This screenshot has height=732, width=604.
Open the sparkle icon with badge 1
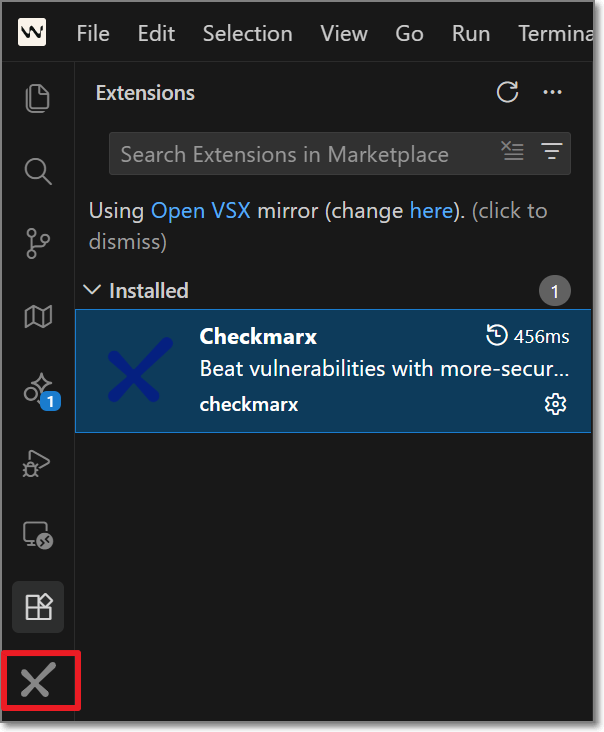tap(39, 389)
